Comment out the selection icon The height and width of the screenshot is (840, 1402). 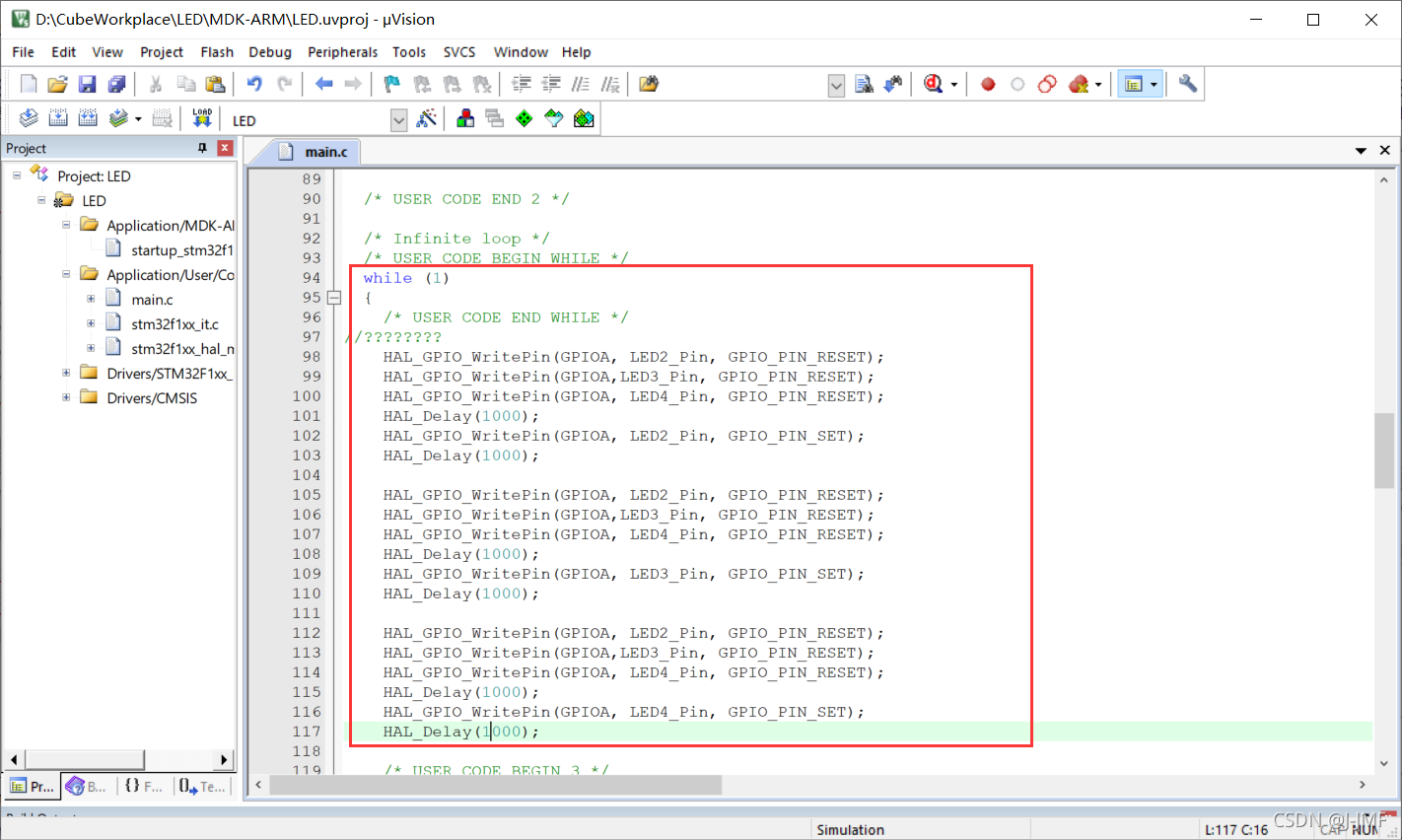click(x=581, y=84)
